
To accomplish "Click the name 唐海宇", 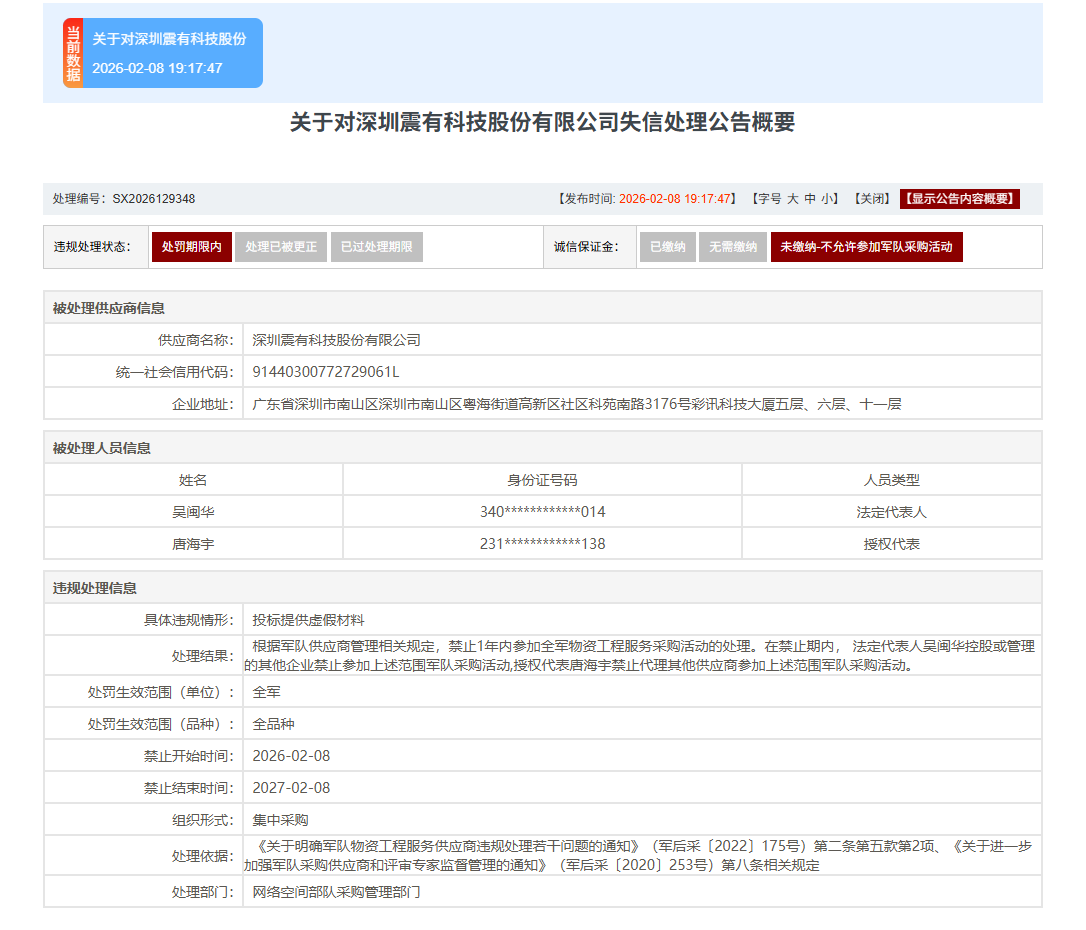I will 193,544.
